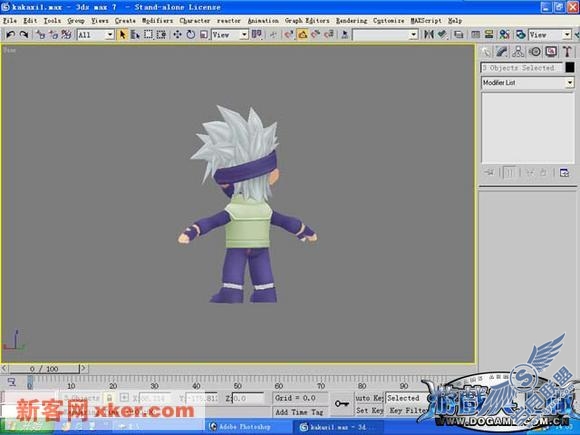Activate the Select Object arrow tool
The height and width of the screenshot is (435, 580).
(x=122, y=35)
